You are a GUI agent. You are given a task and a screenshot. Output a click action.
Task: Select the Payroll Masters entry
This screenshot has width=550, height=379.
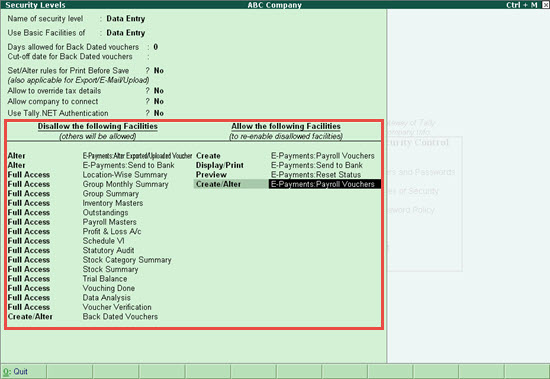point(109,222)
